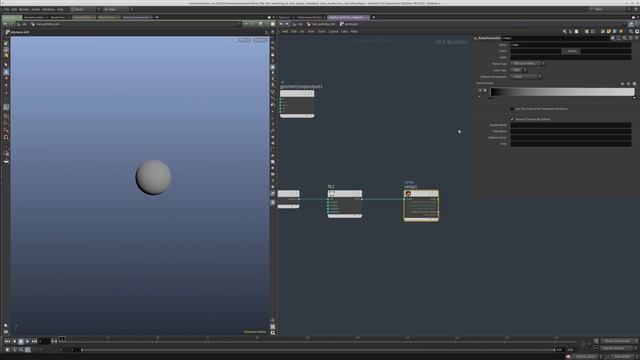
Task: Open the File menu
Action: point(6,9)
